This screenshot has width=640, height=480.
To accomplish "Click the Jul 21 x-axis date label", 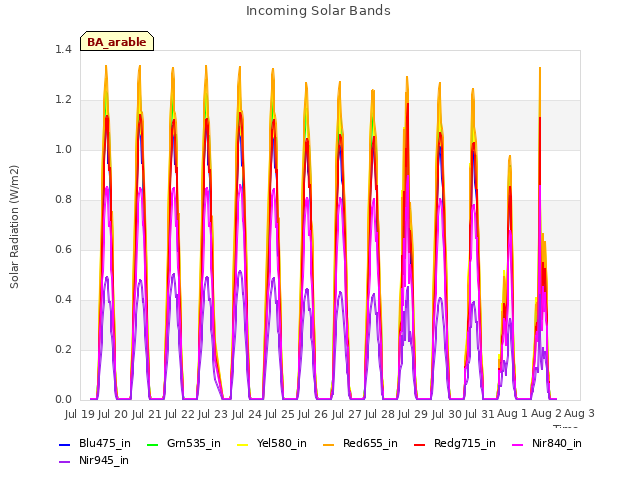I will pyautogui.click(x=147, y=414).
